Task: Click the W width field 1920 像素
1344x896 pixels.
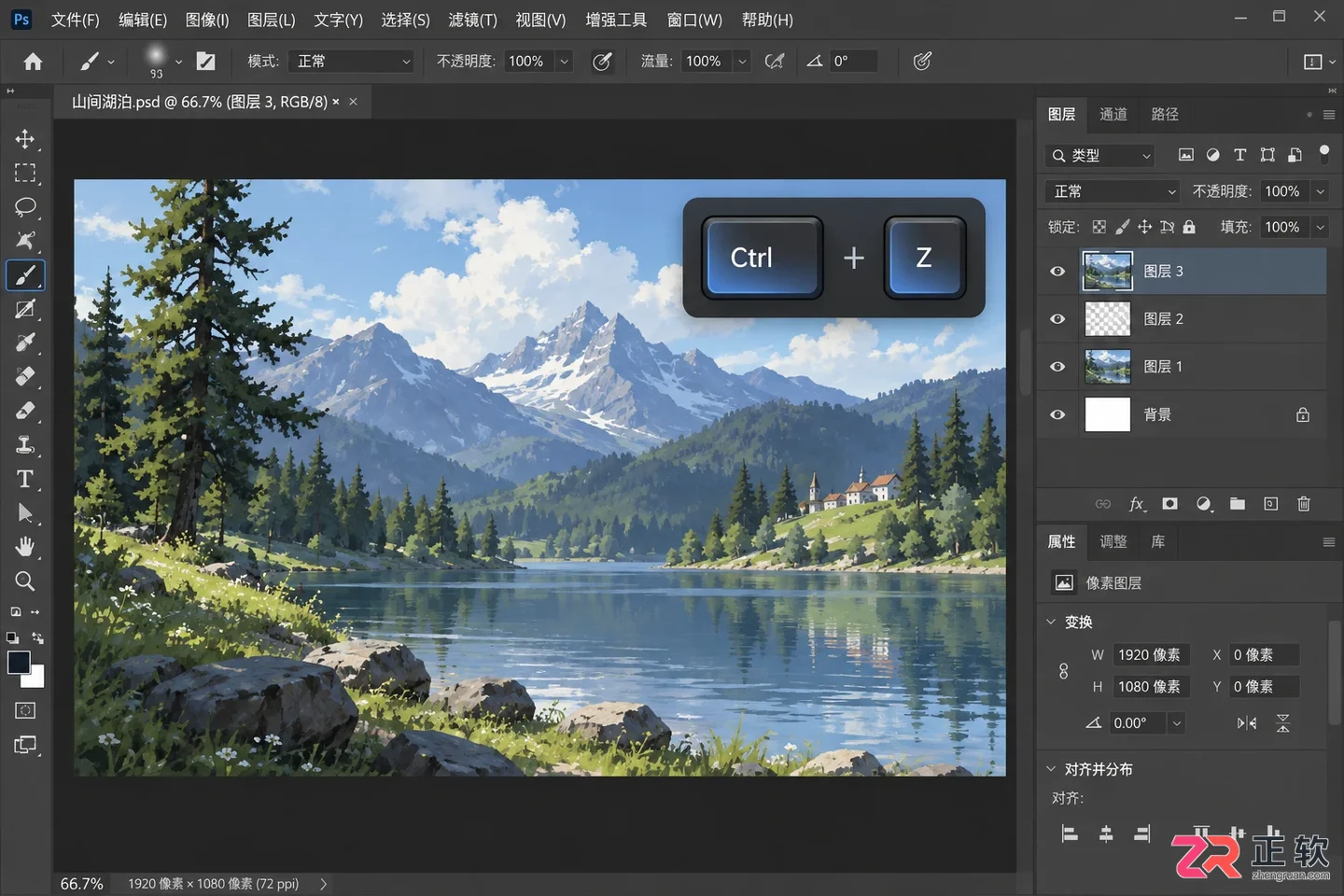Action: (1152, 655)
